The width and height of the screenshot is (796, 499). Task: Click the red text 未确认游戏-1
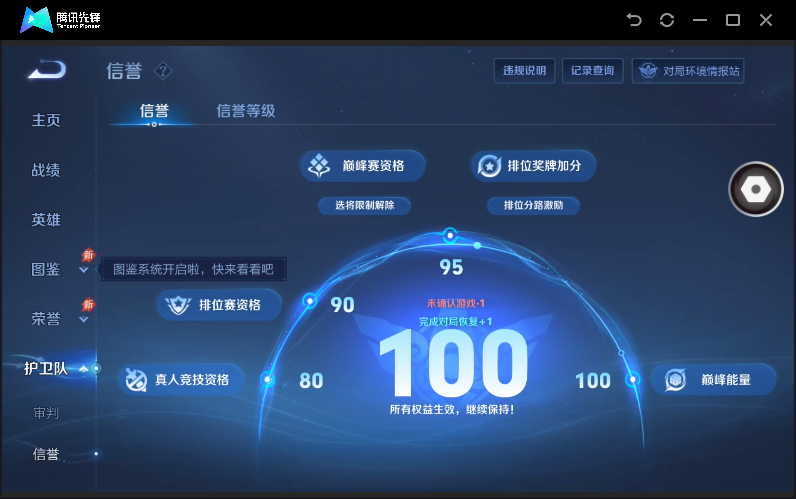pyautogui.click(x=455, y=303)
